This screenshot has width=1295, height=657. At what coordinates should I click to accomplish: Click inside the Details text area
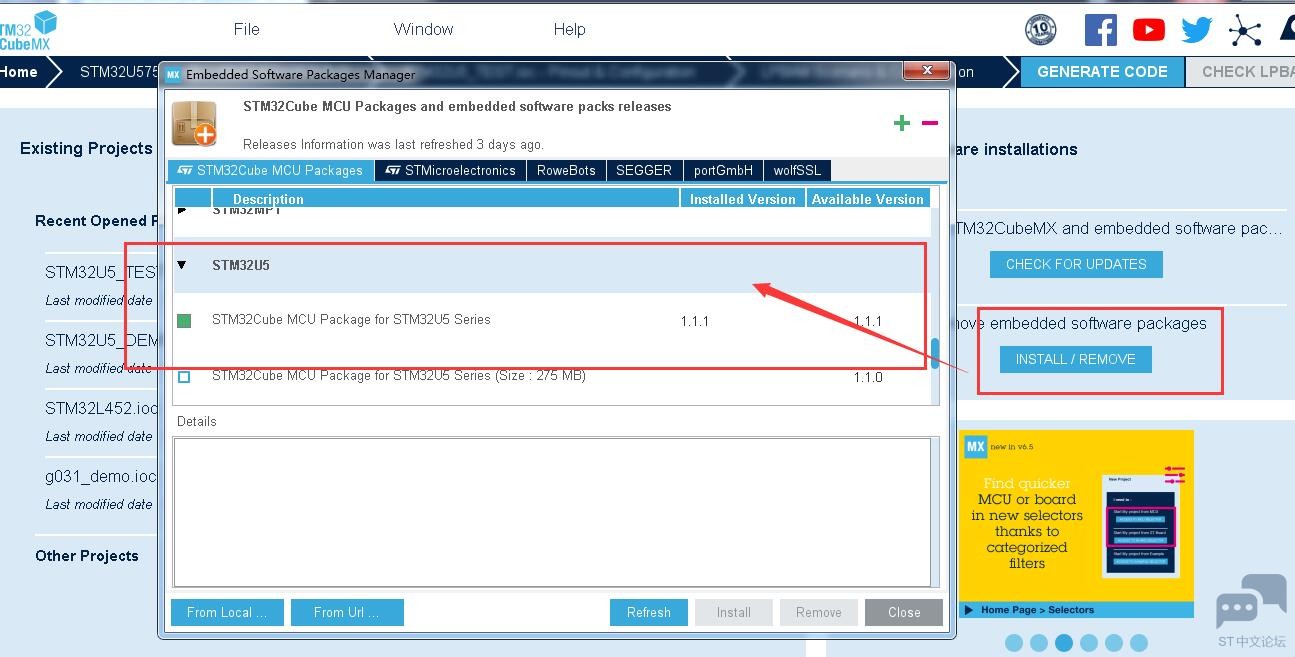tap(551, 511)
